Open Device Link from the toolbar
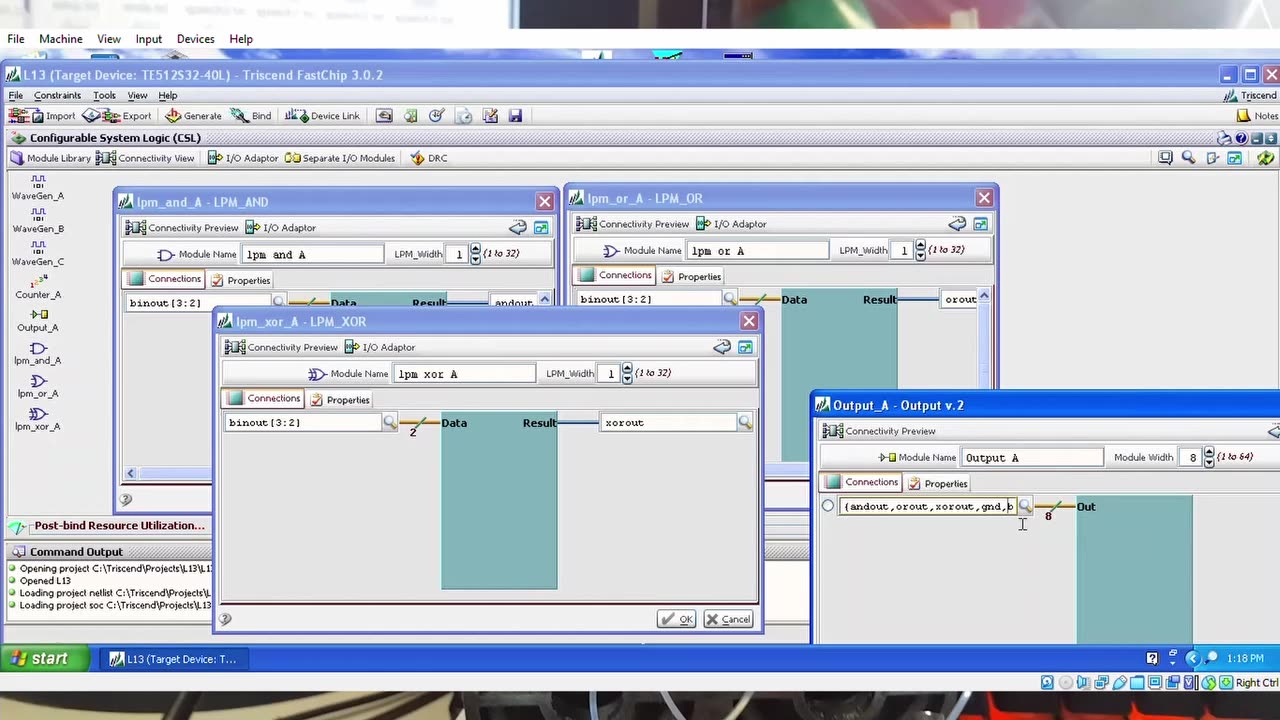The width and height of the screenshot is (1280, 720). [322, 116]
